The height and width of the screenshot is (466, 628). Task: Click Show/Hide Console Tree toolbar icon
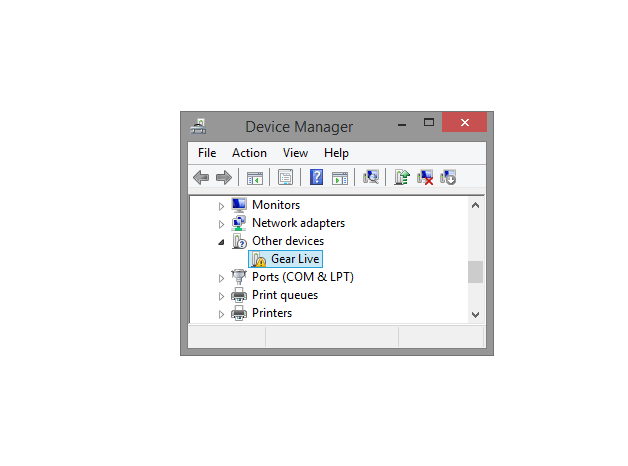[255, 178]
